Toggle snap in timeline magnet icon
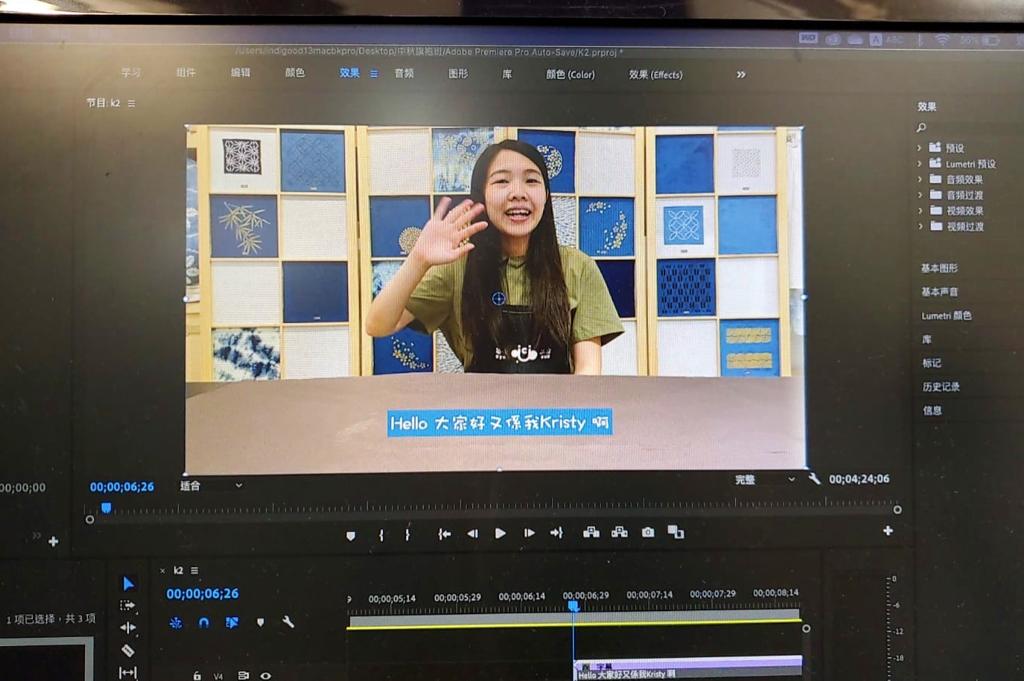 [x=204, y=622]
